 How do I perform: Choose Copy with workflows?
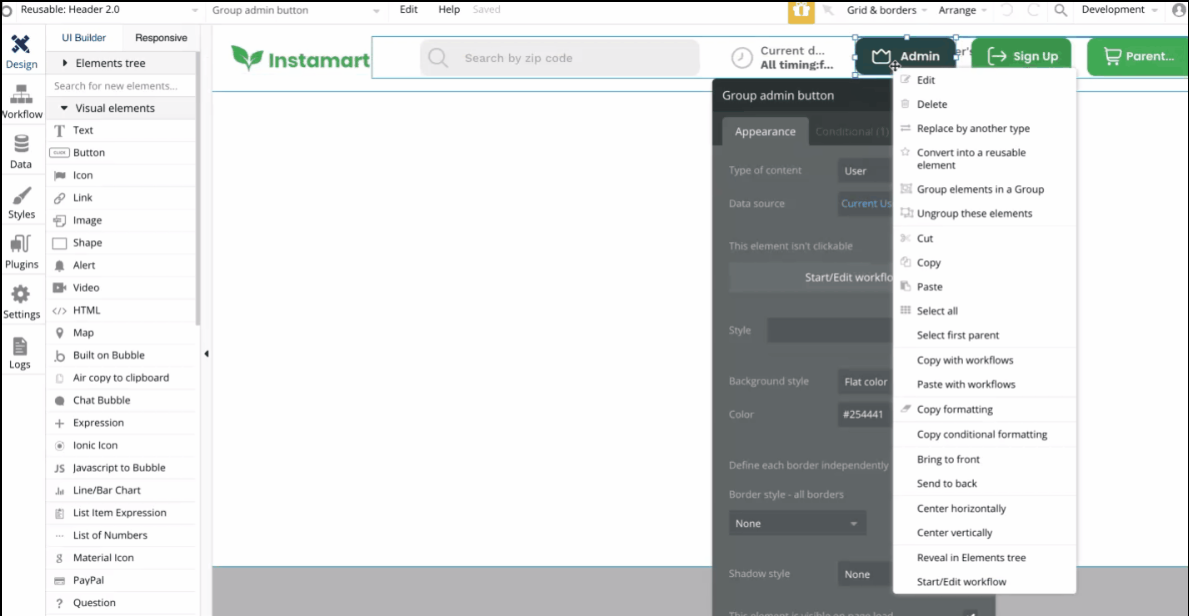(x=984, y=360)
